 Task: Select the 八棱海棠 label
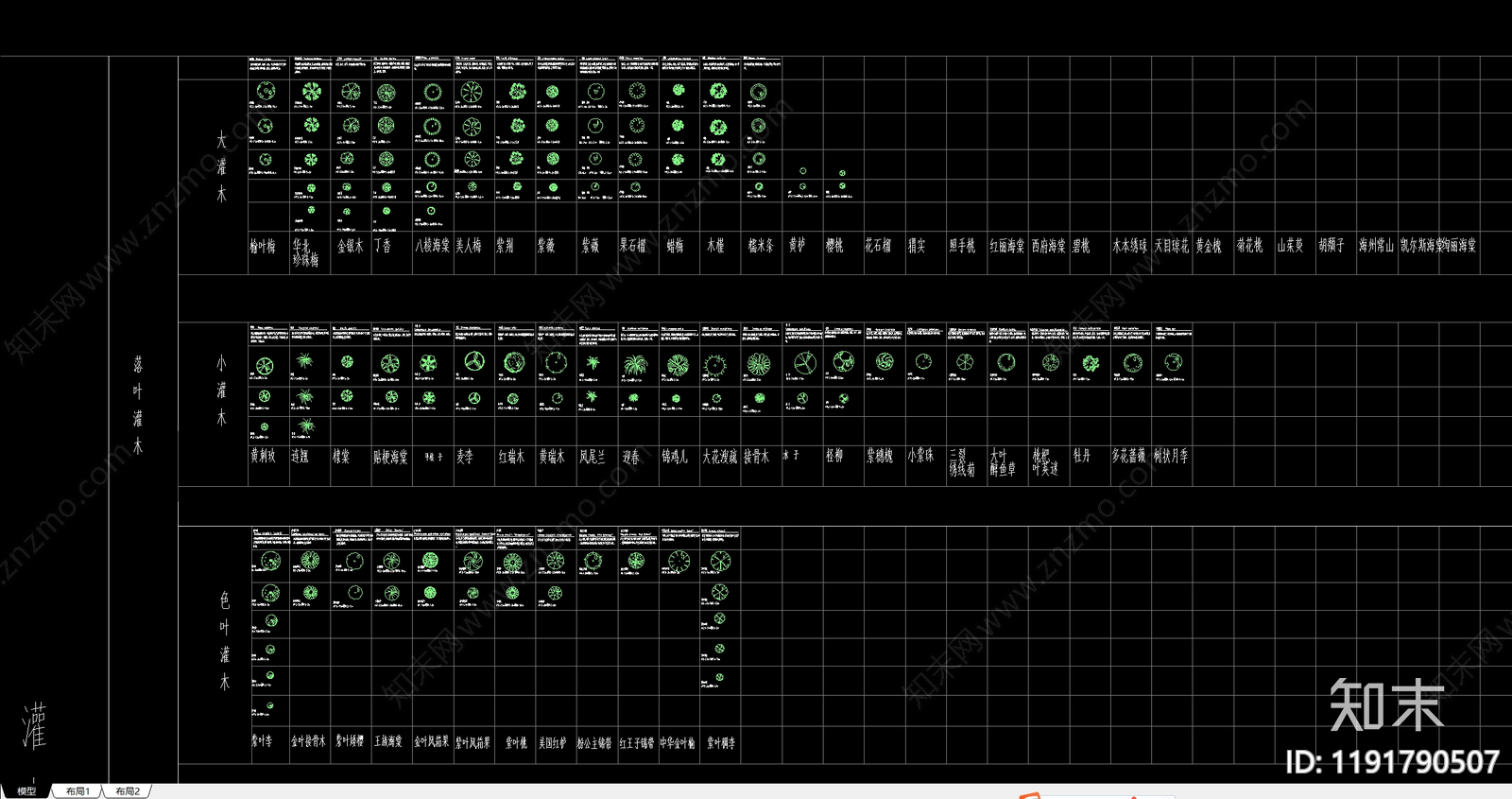(432, 246)
